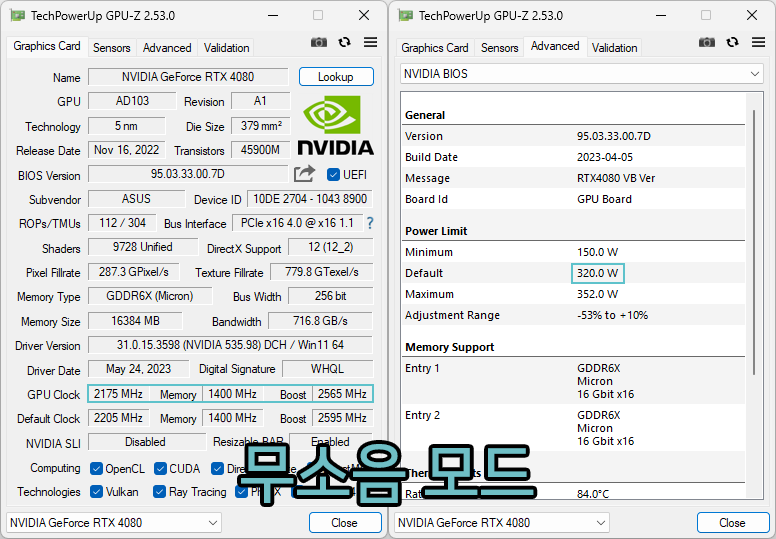Click the Advanced panel vertical scrollbar
The width and height of the screenshot is (776, 539).
coord(754,243)
